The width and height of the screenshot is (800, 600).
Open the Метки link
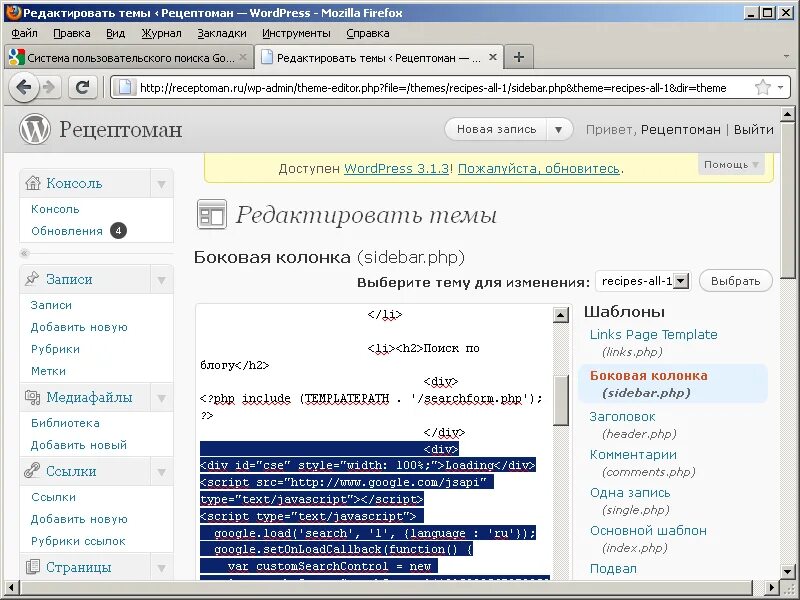click(48, 371)
